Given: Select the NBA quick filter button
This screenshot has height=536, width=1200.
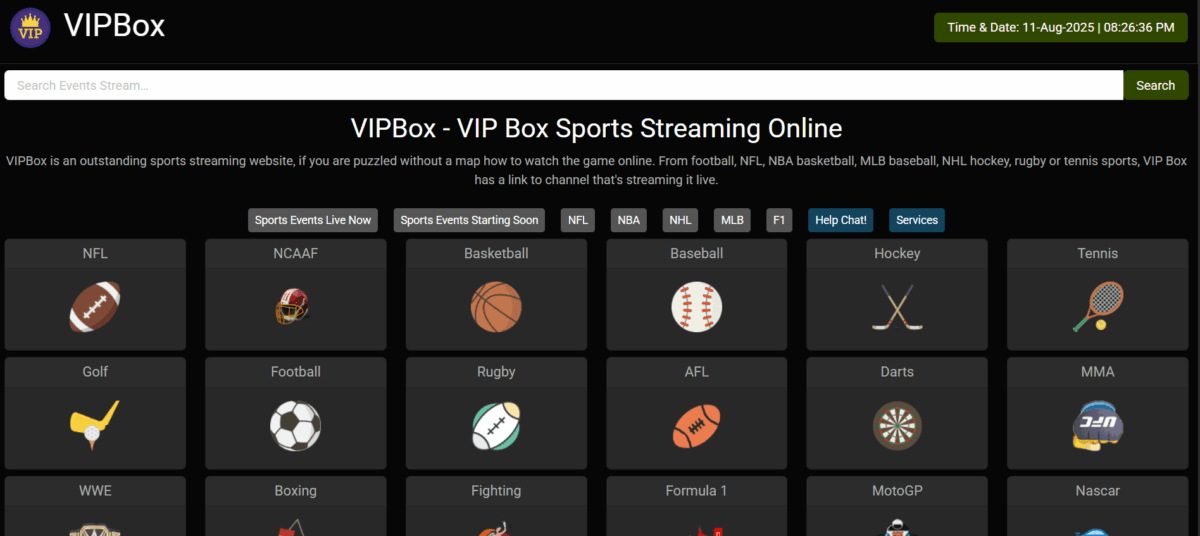Looking at the screenshot, I should (x=628, y=220).
